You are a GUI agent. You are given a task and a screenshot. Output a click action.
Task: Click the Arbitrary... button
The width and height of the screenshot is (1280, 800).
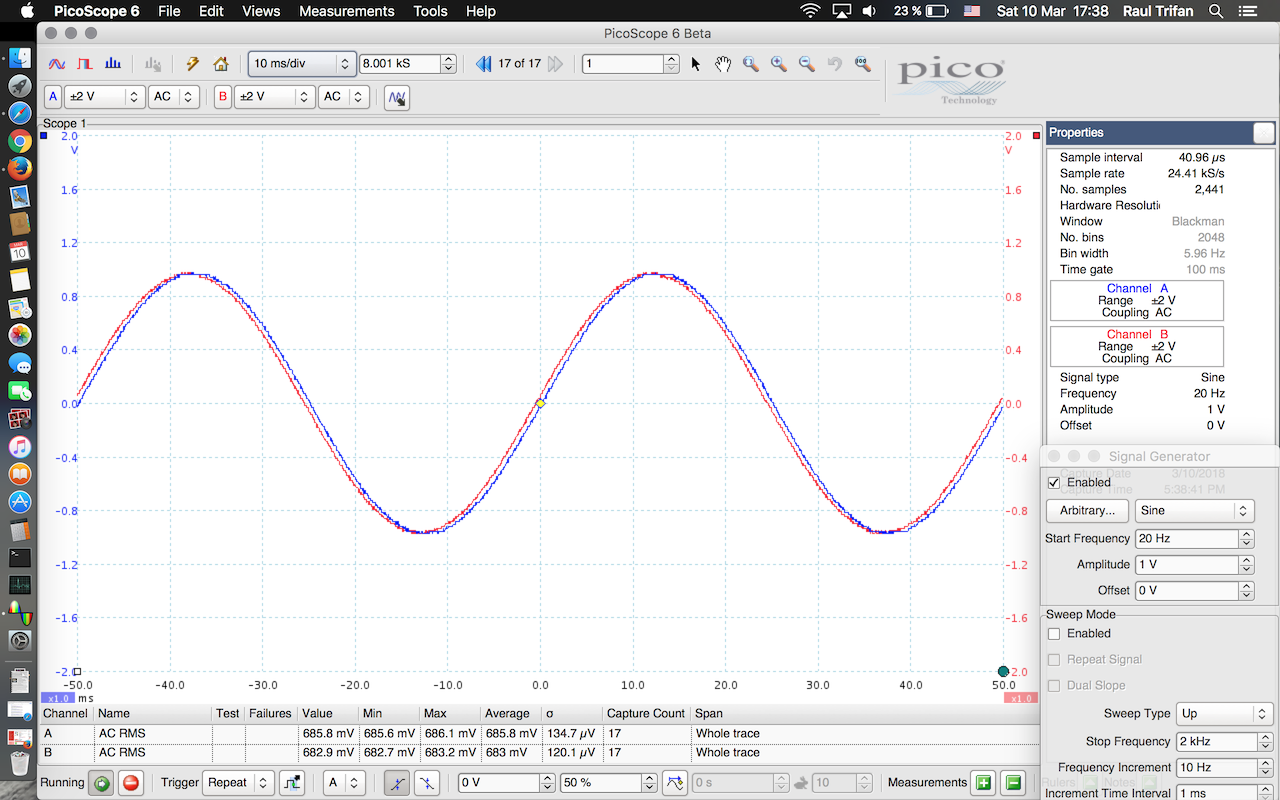pyautogui.click(x=1087, y=510)
